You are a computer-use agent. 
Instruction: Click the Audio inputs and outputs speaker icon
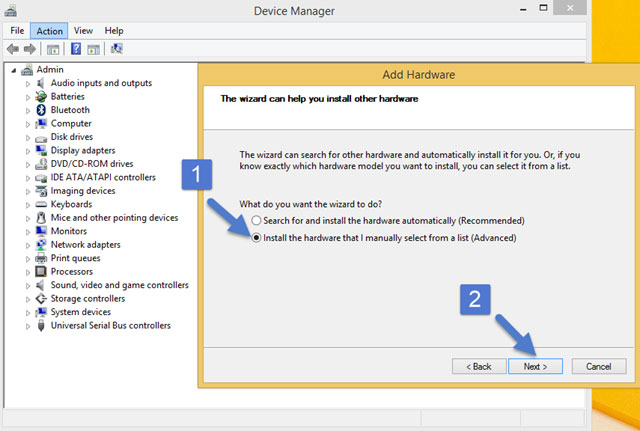(40, 83)
